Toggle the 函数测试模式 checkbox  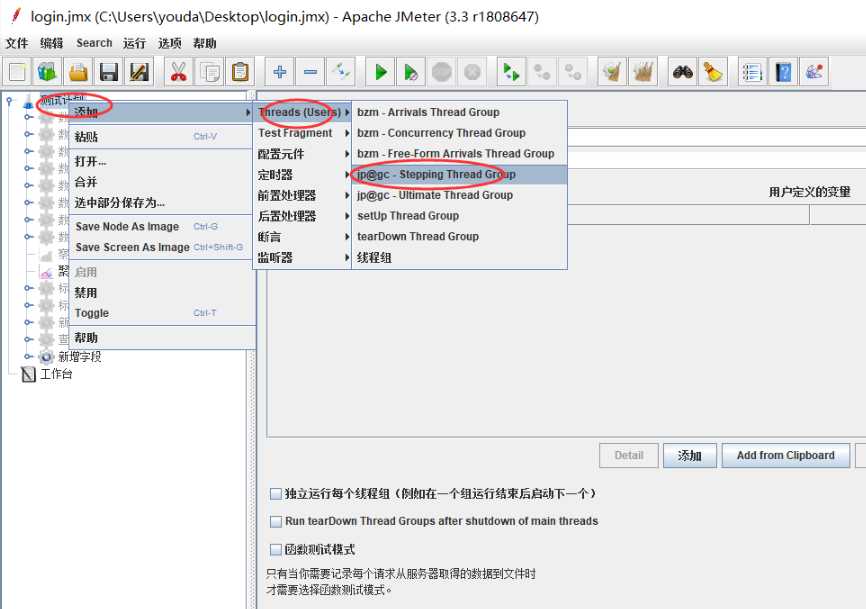tap(276, 549)
